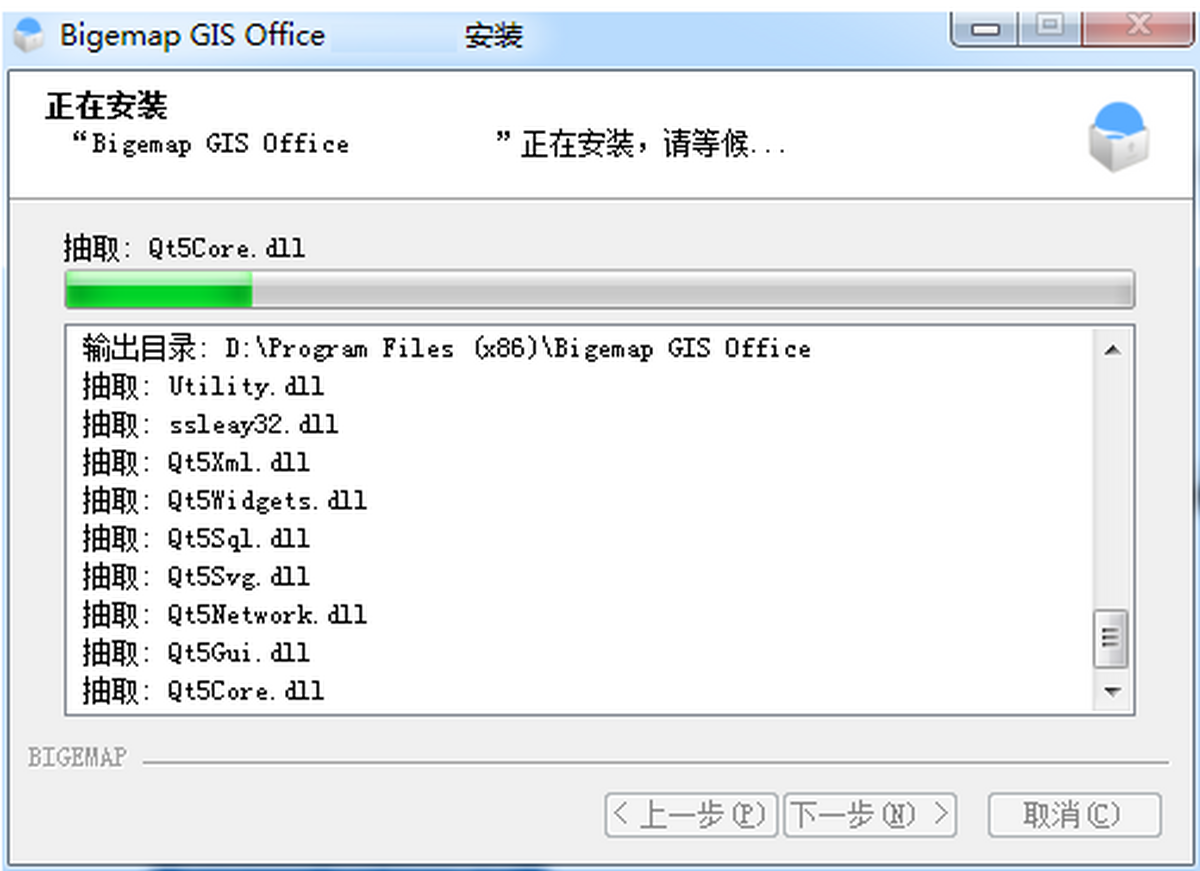This screenshot has height=871, width=1200.
Task: Click the 上一步(P) back button
Action: pyautogui.click(x=691, y=815)
